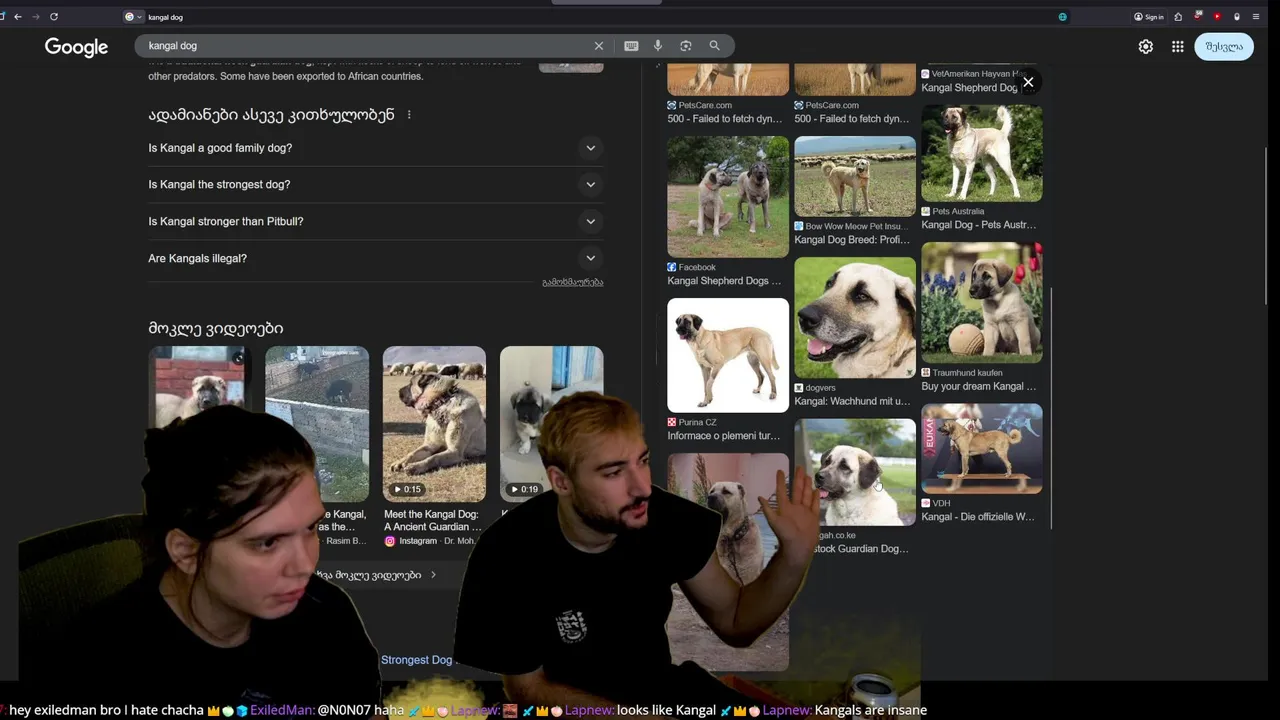Open the Purina CZ Kangal image

[728, 355]
